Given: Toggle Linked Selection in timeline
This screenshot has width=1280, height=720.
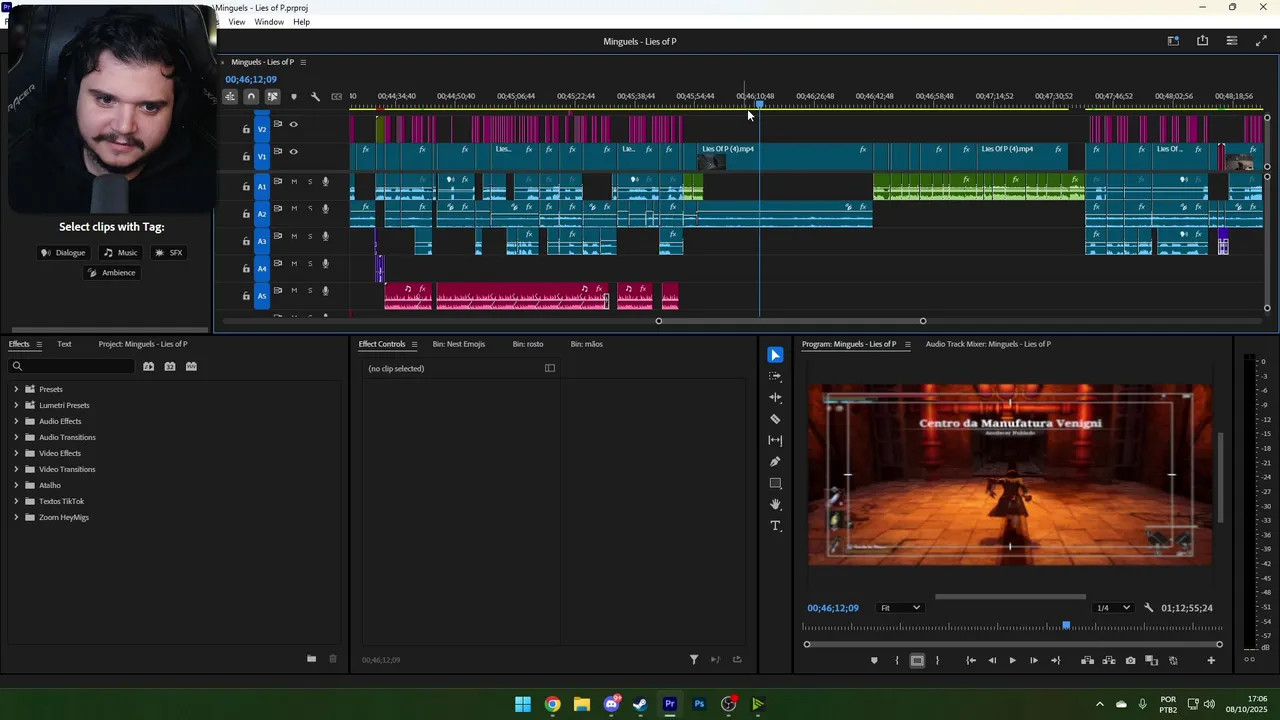Looking at the screenshot, I should coord(272,97).
